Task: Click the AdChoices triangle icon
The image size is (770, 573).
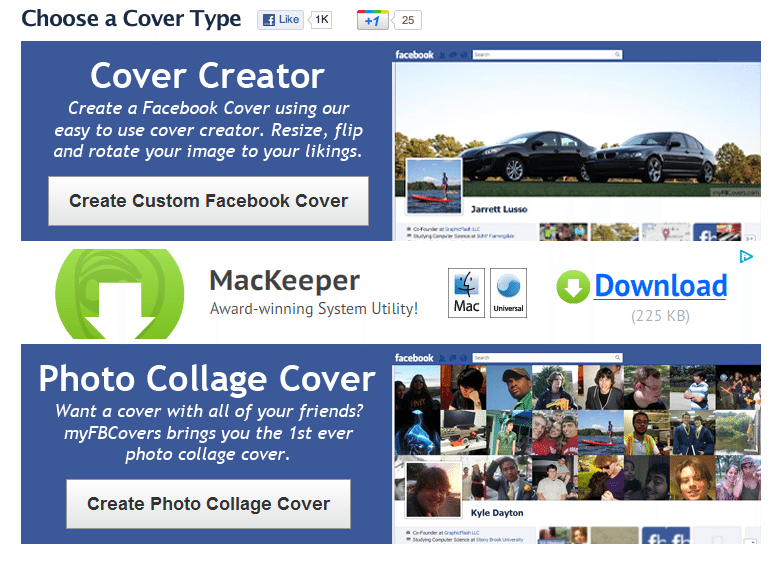Action: point(746,256)
